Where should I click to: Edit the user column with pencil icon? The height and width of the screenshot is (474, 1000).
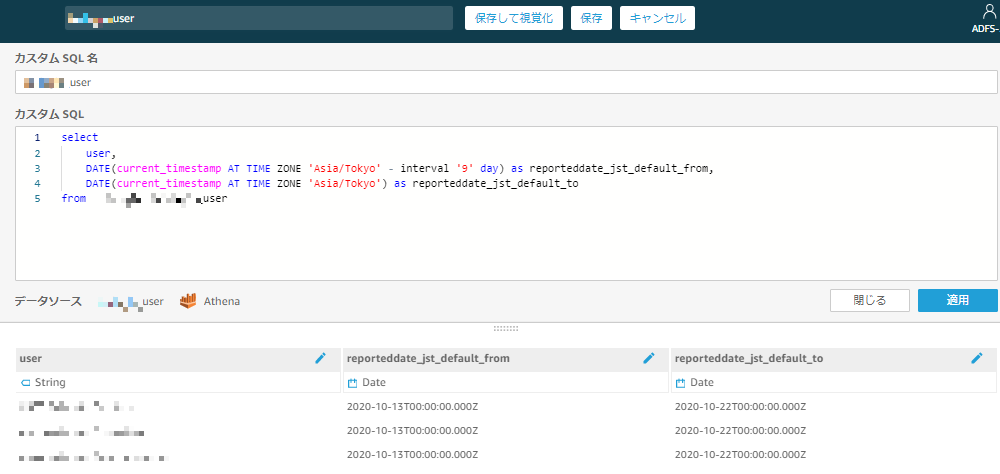pos(321,359)
